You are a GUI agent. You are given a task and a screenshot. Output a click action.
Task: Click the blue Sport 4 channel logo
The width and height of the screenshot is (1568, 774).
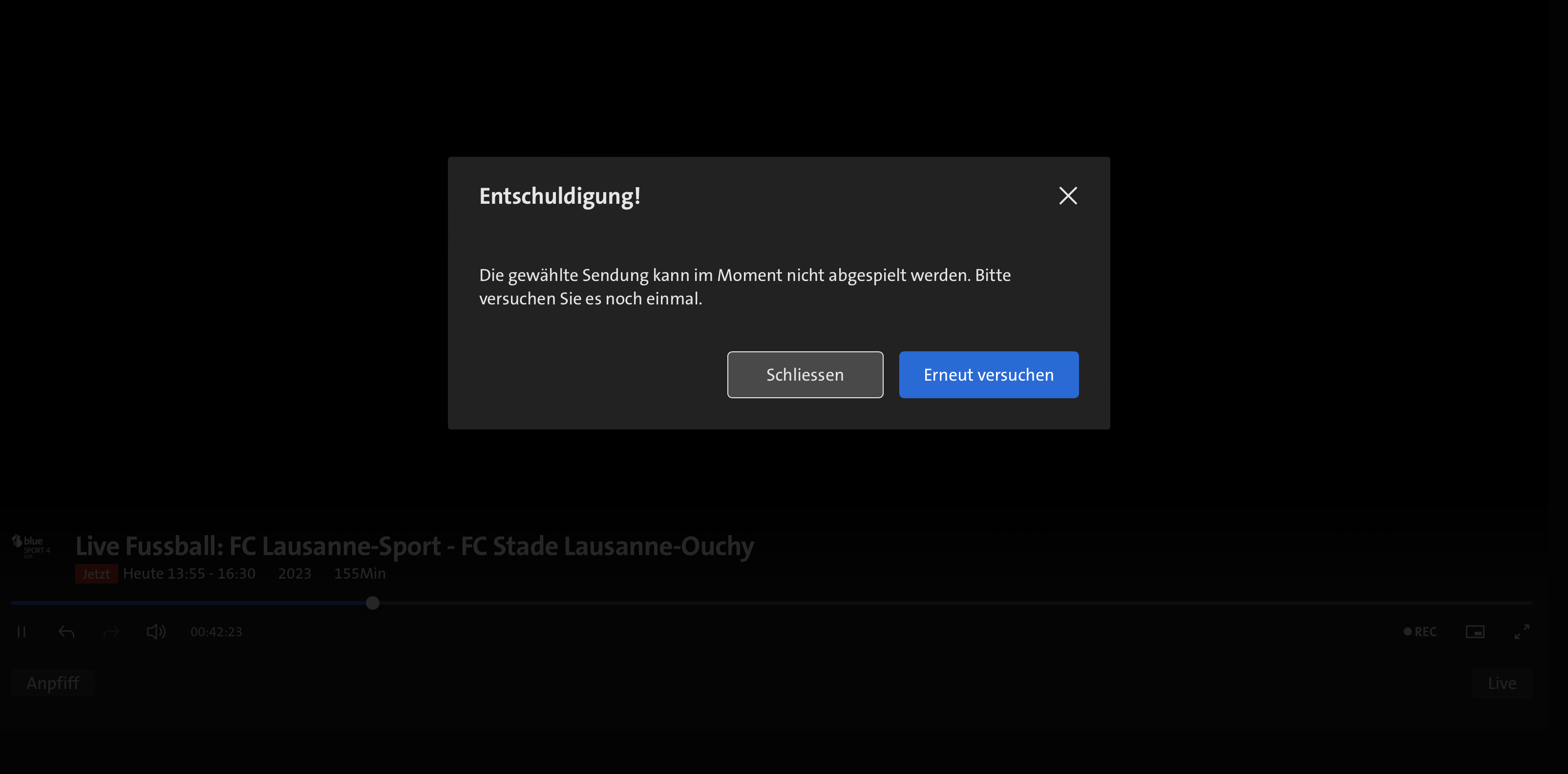pos(31,546)
